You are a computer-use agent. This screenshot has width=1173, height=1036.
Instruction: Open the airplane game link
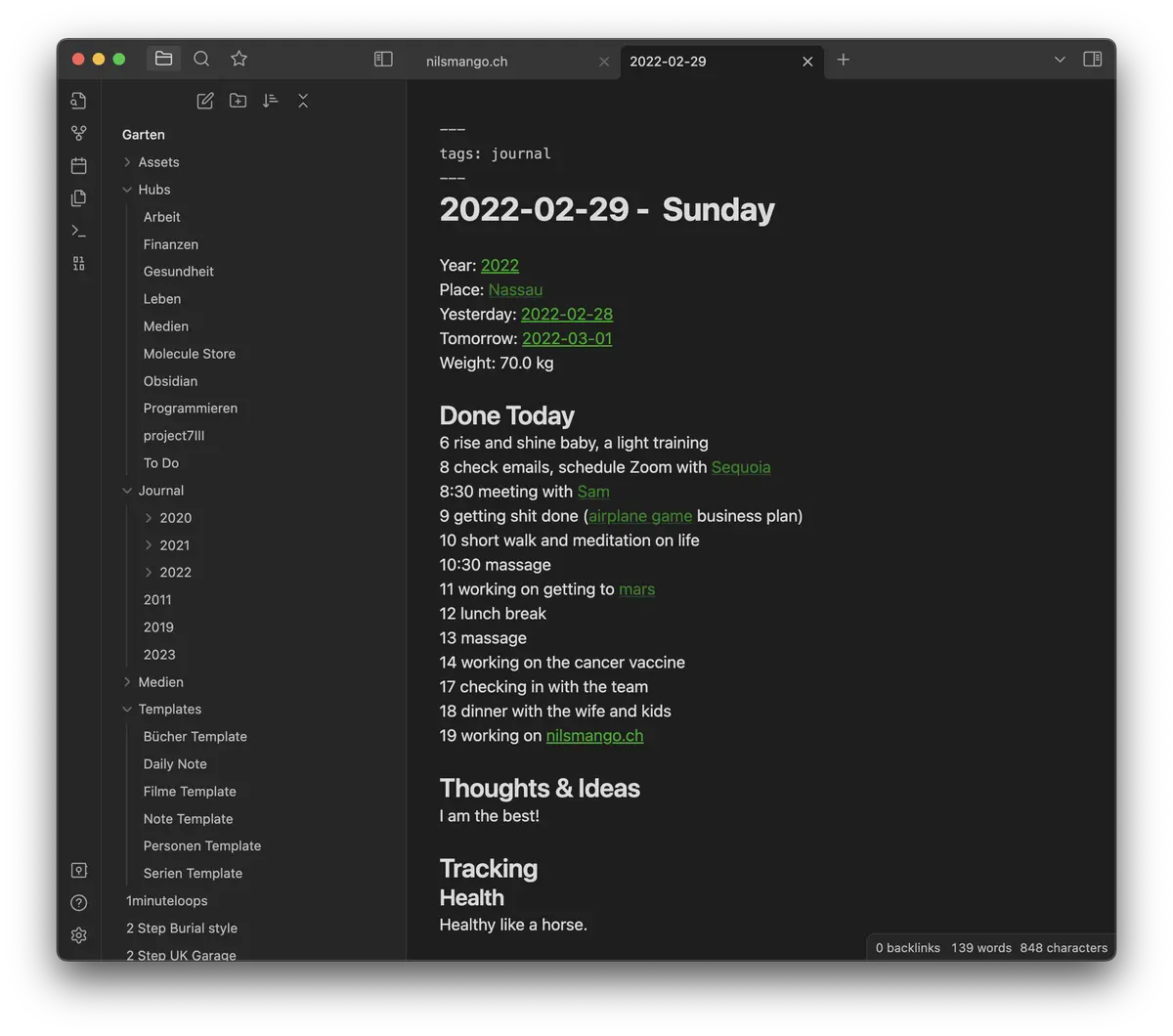pos(640,516)
